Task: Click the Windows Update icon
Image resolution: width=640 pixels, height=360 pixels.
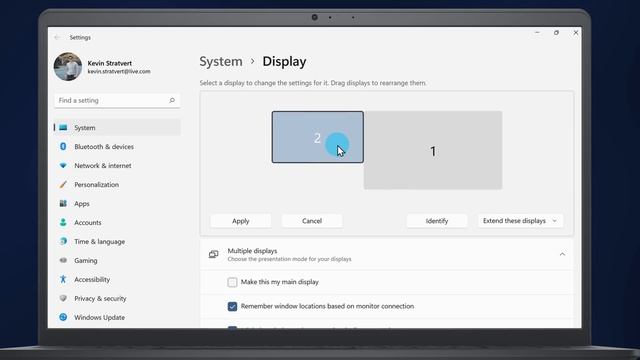Action: point(63,317)
